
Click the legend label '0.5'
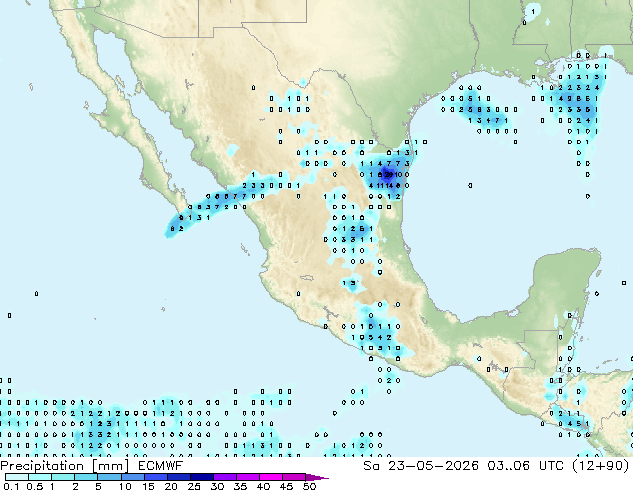click(35, 486)
